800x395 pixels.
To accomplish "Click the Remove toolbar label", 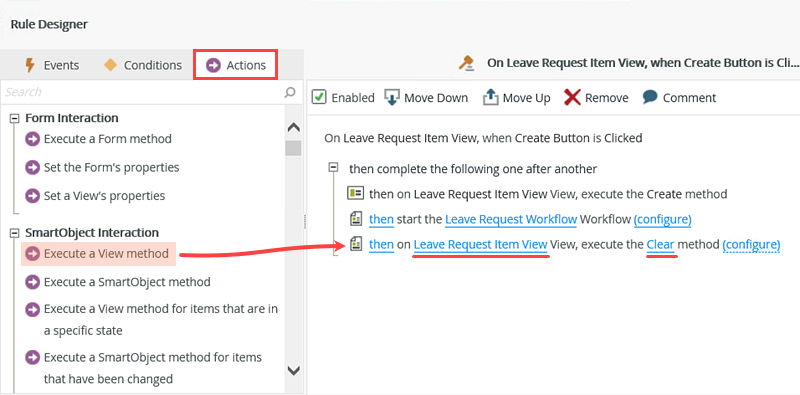I will coord(607,97).
